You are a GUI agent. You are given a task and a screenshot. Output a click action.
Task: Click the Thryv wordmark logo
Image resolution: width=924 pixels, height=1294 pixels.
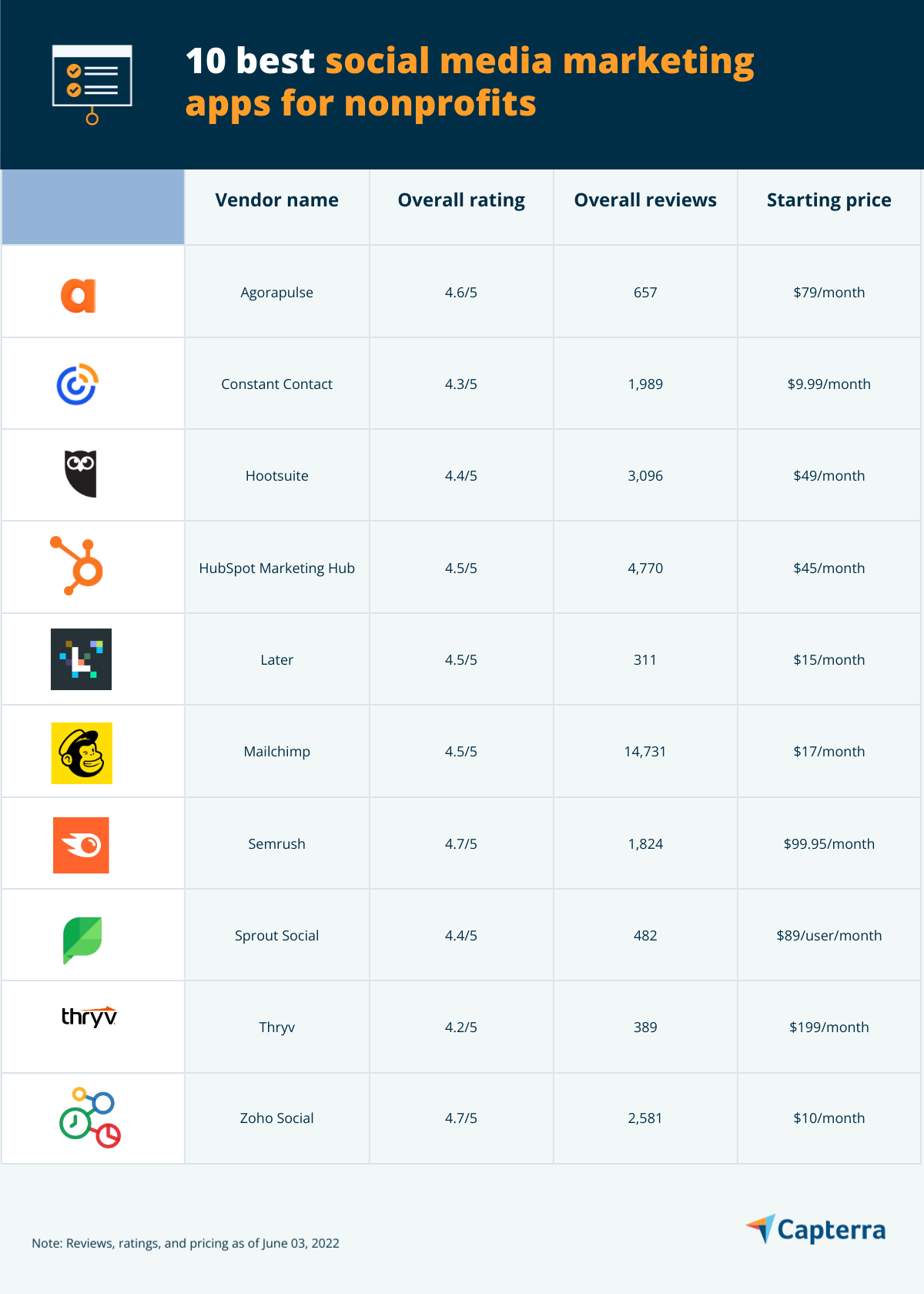pos(89,1017)
